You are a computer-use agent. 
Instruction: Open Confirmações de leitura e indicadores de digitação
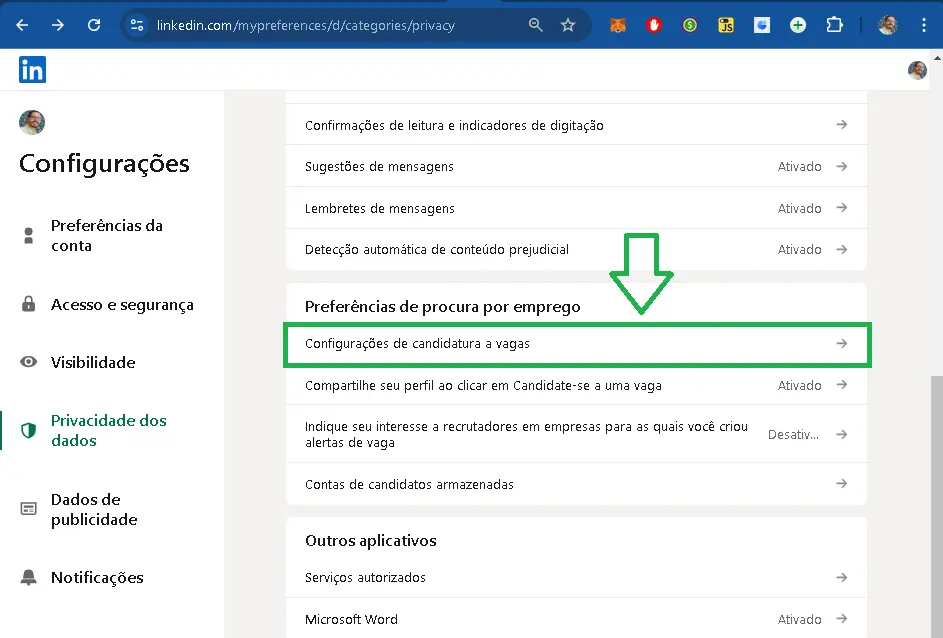click(577, 125)
